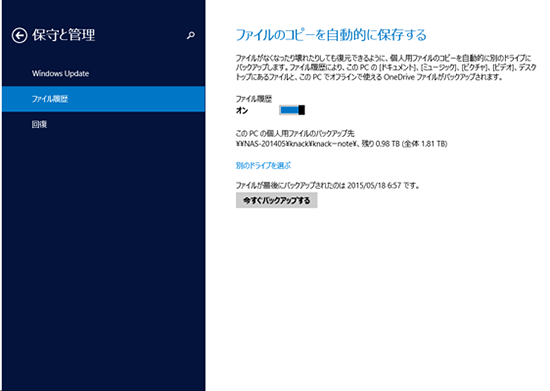Go back using the circled arrow icon
The width and height of the screenshot is (550, 391).
coord(19,35)
